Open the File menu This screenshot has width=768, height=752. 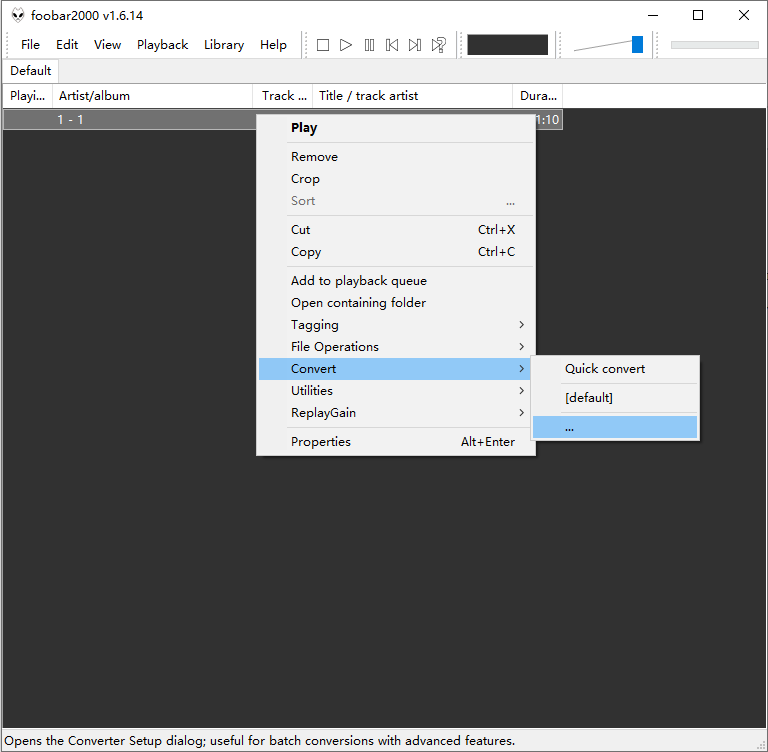coord(30,45)
